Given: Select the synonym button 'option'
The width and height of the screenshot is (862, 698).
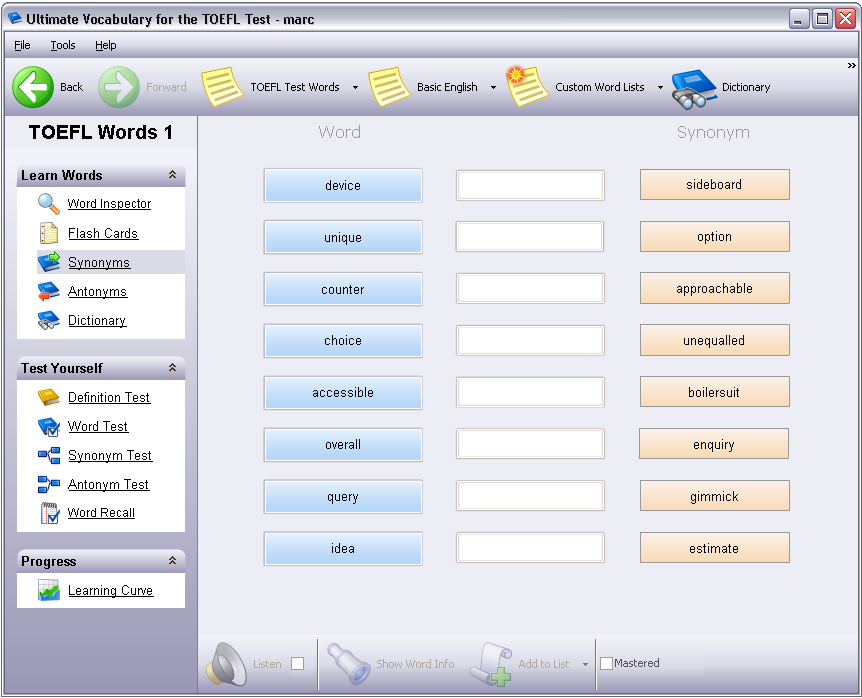Looking at the screenshot, I should click(715, 236).
